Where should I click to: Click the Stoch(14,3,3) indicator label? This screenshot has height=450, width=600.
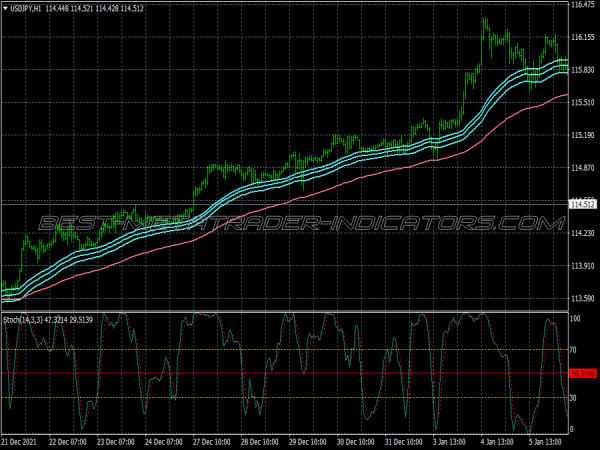(23, 320)
